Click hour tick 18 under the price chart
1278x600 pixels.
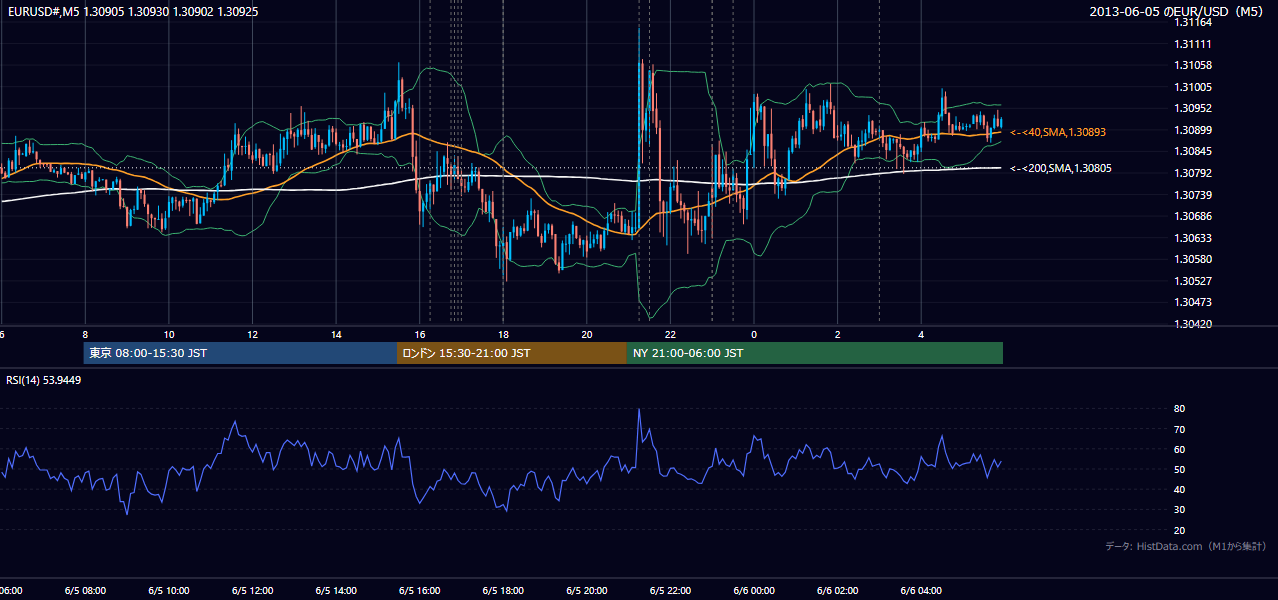click(x=504, y=334)
